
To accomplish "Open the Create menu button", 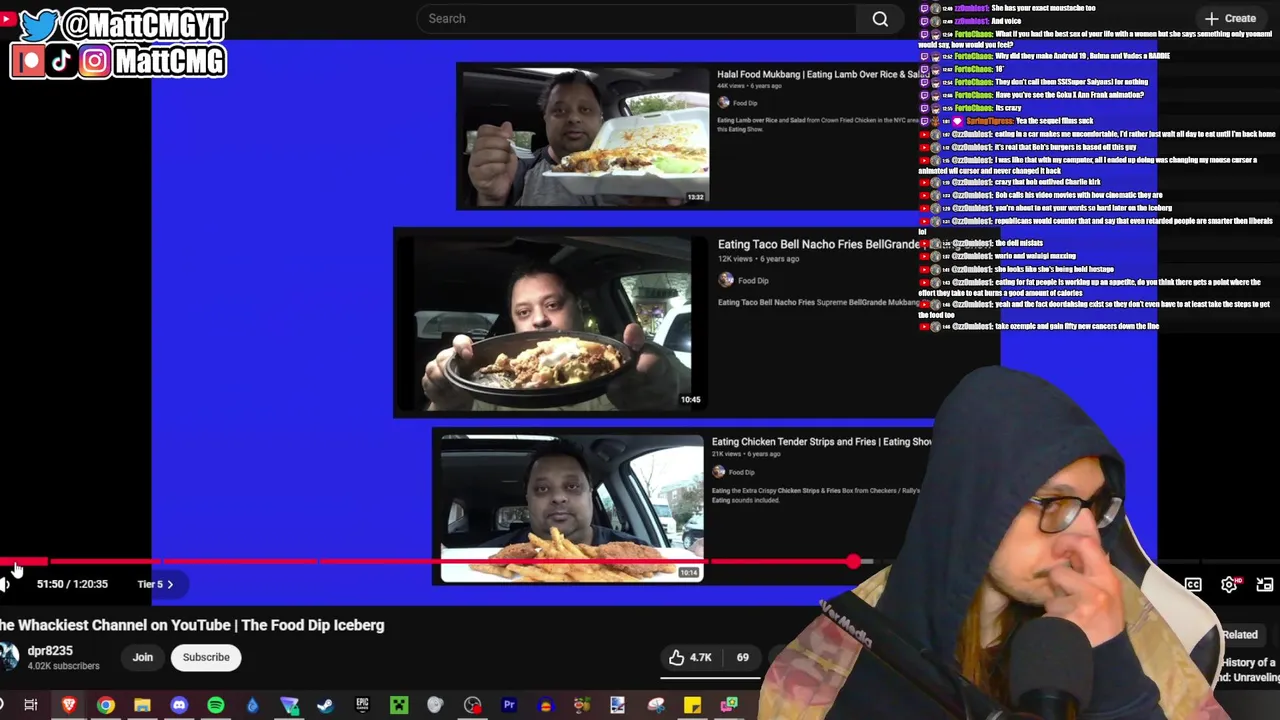I will pos(1230,18).
